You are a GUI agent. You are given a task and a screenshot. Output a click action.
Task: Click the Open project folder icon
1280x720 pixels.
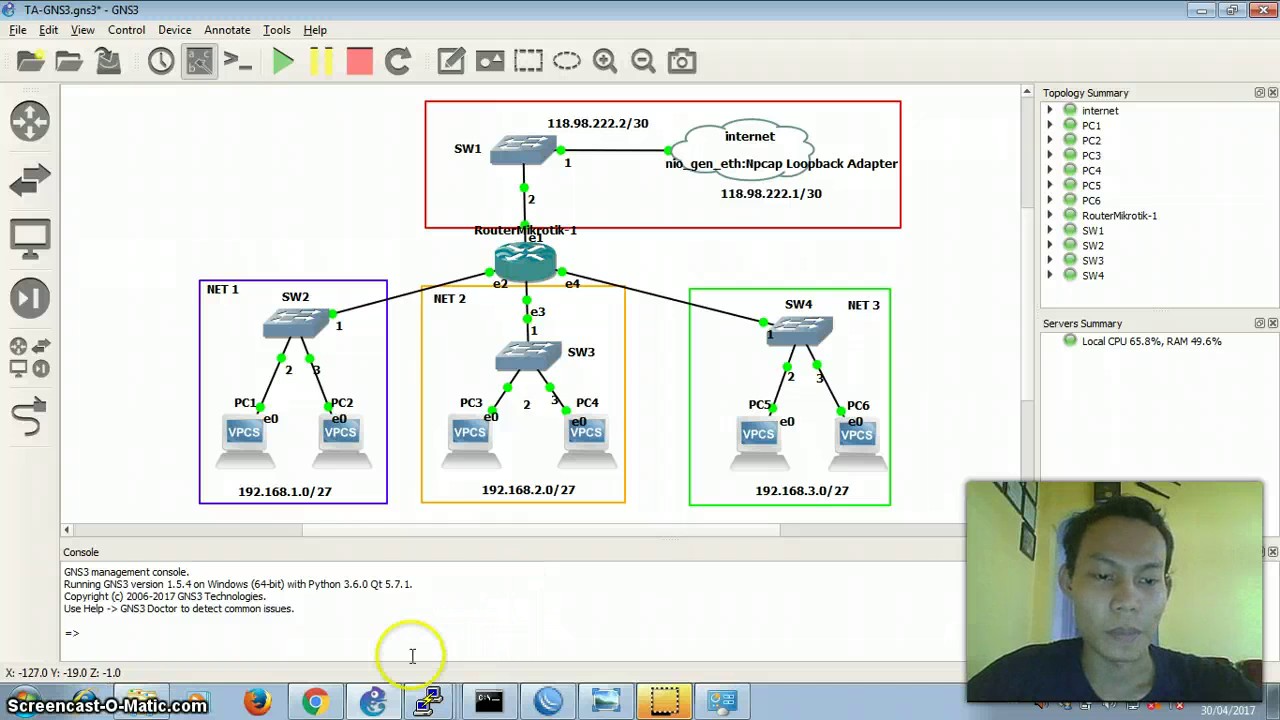coord(69,62)
